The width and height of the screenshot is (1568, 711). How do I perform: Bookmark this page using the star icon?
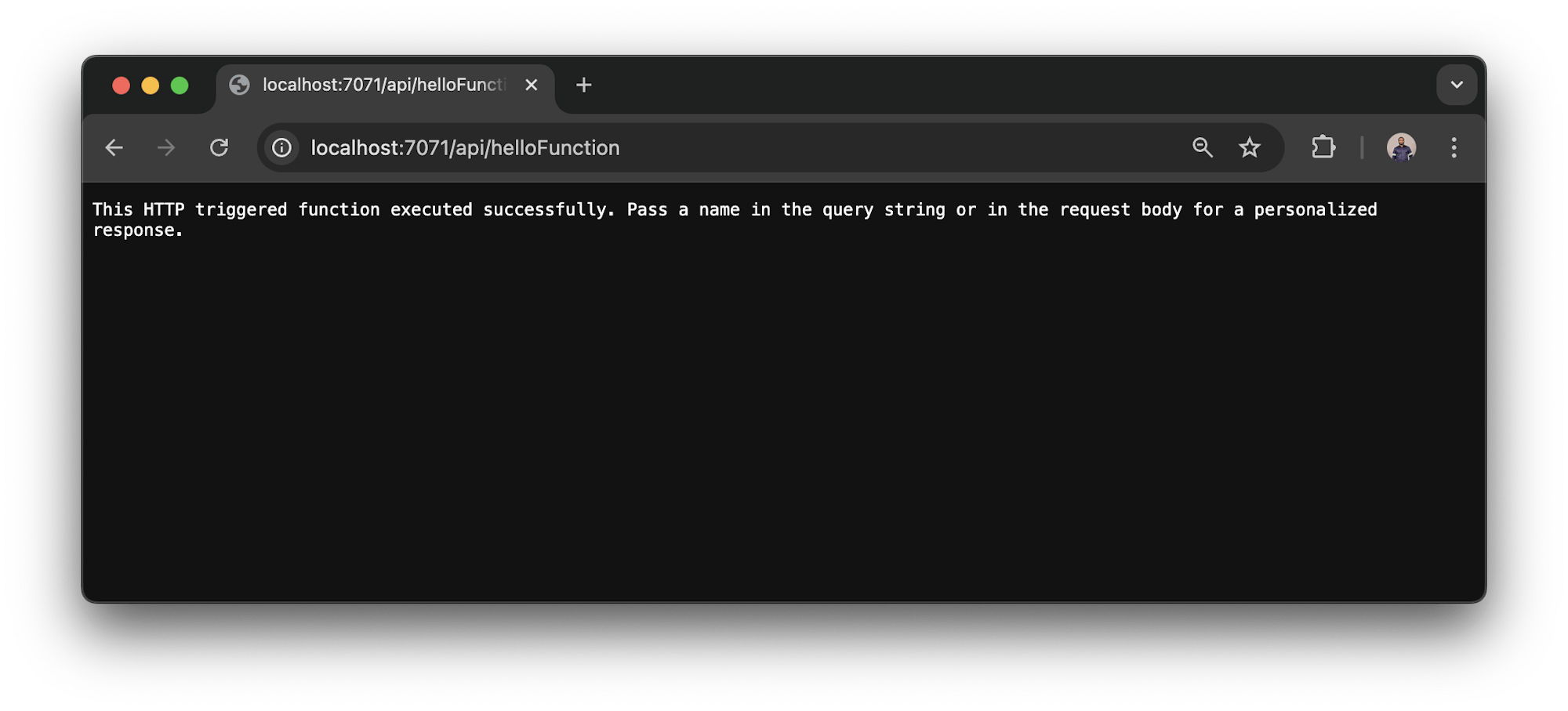click(x=1250, y=147)
